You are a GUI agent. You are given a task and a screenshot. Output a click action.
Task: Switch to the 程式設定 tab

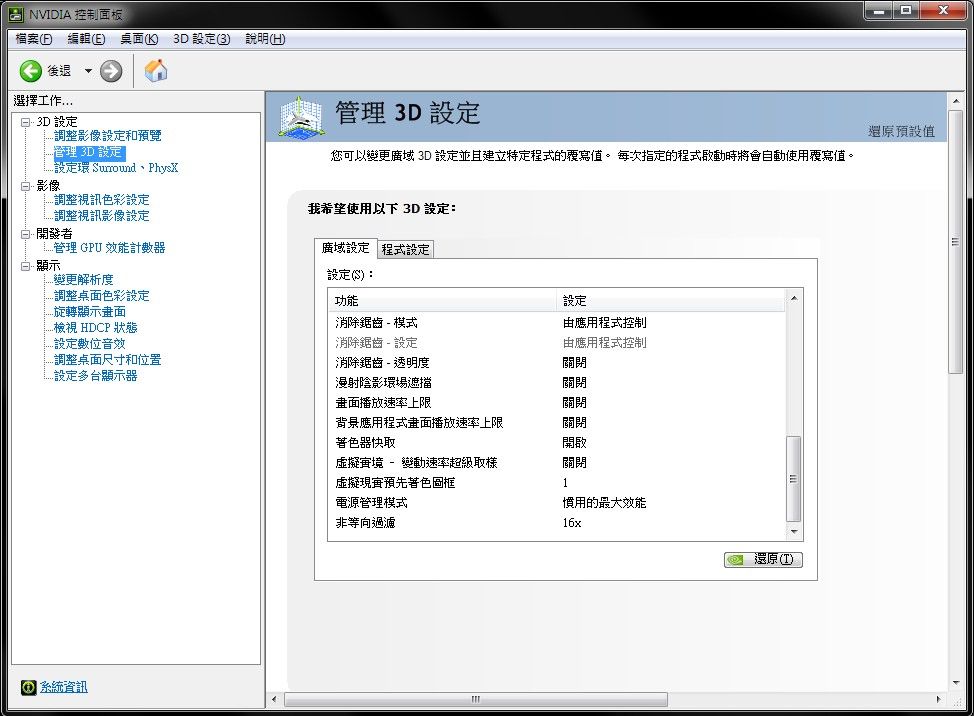[405, 250]
